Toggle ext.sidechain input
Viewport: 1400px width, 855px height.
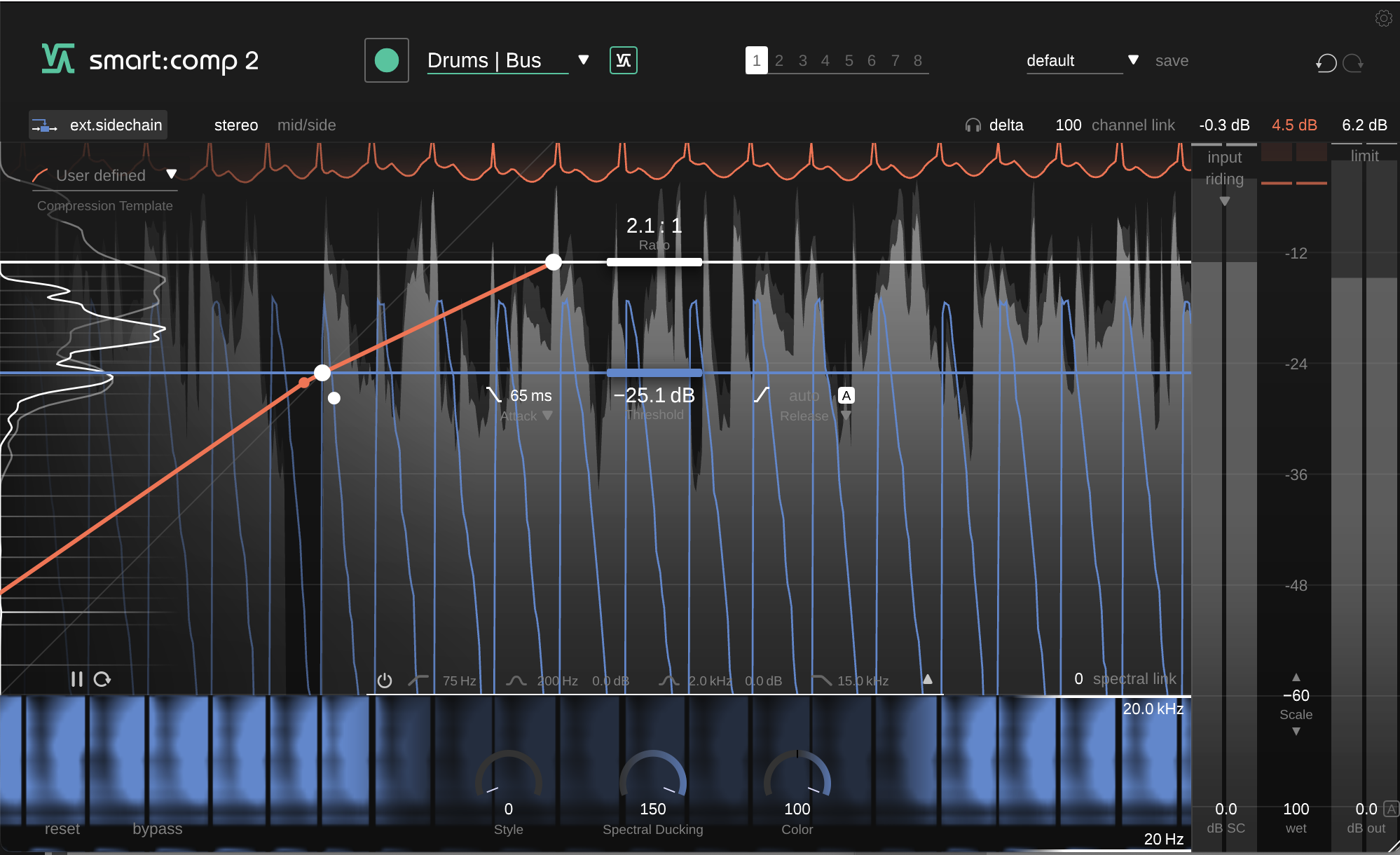[x=98, y=125]
